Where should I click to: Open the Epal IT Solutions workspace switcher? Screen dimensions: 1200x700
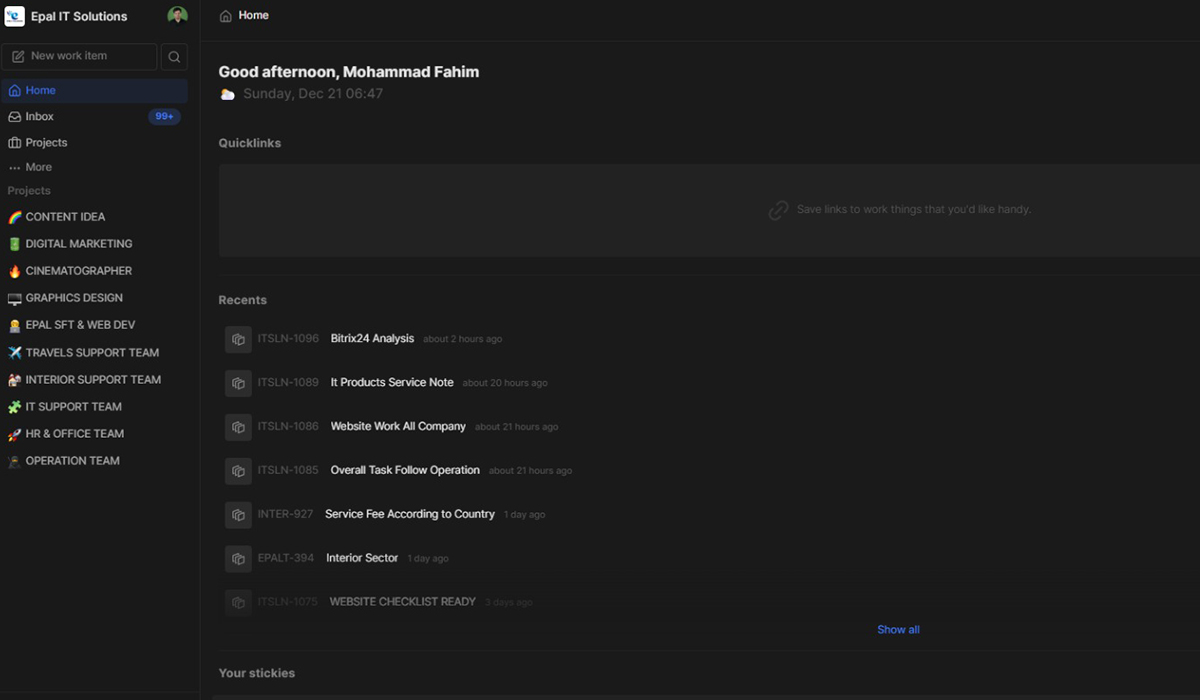(x=79, y=17)
